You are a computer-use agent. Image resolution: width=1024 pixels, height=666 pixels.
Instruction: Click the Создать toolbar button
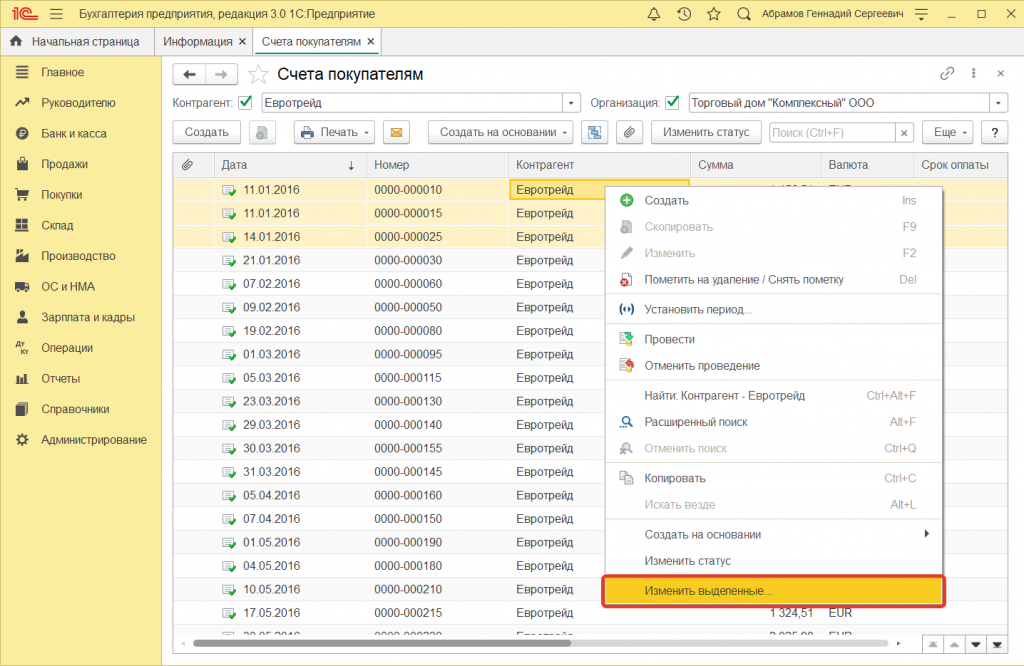207,132
